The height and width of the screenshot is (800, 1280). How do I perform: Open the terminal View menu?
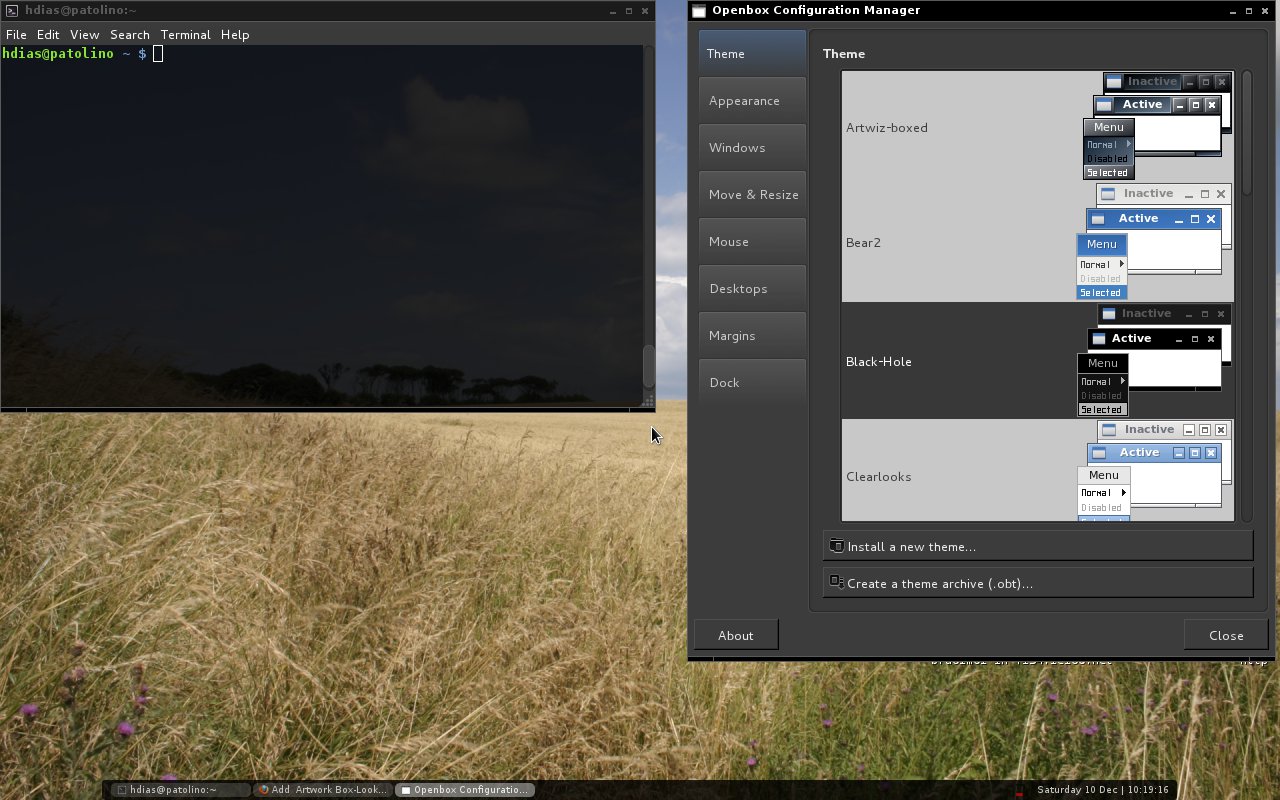click(x=84, y=34)
